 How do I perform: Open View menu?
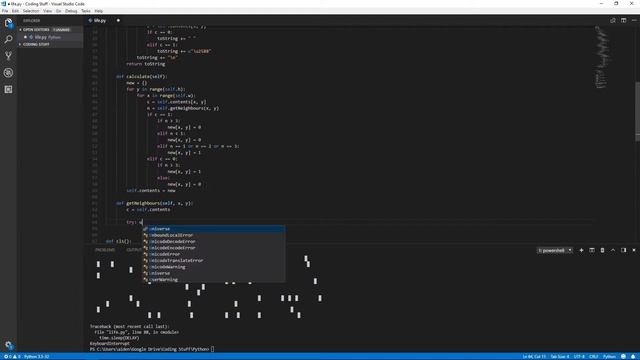click(x=48, y=11)
